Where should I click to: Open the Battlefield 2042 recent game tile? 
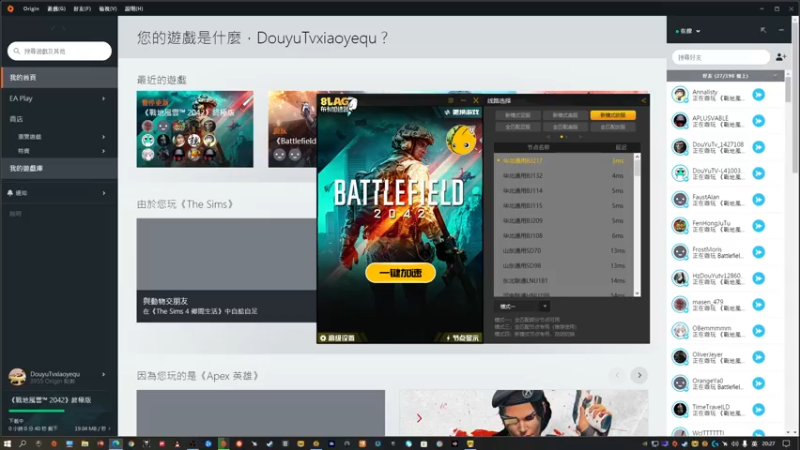[x=195, y=129]
